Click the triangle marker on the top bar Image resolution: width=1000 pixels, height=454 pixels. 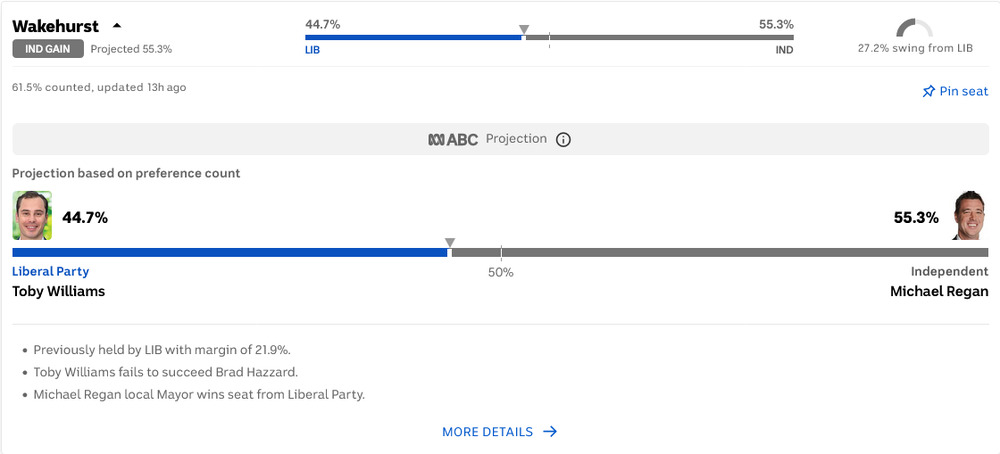pos(524,29)
